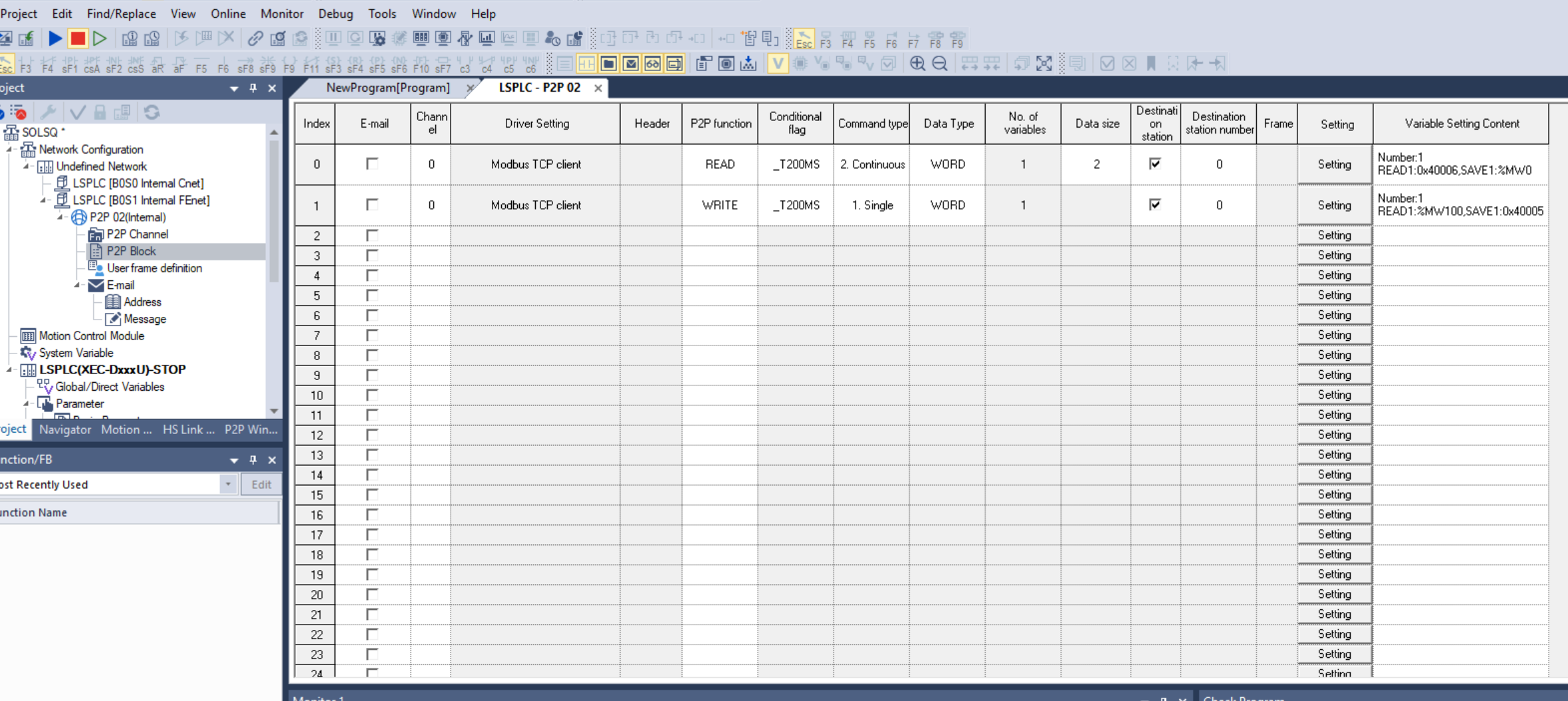Open the P2P Channel tree node
1568x701 pixels.
pyautogui.click(x=137, y=234)
